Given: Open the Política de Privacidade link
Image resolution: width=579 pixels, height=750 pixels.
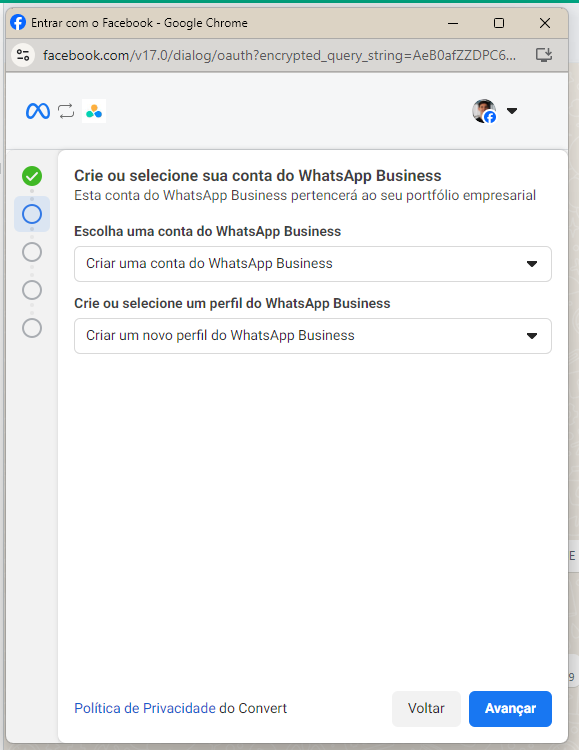Looking at the screenshot, I should point(145,708).
